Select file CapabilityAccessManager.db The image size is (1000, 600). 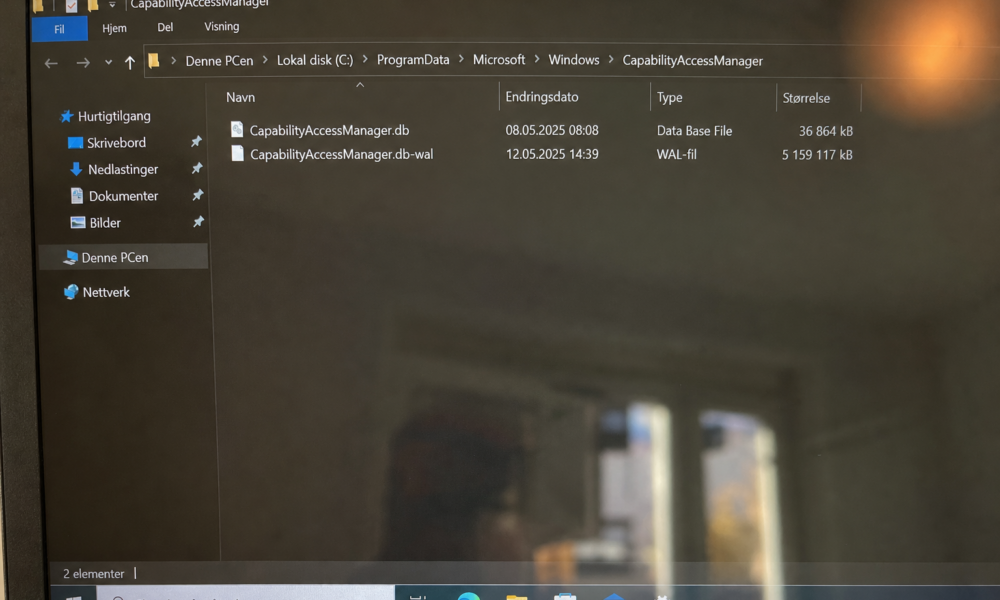330,130
